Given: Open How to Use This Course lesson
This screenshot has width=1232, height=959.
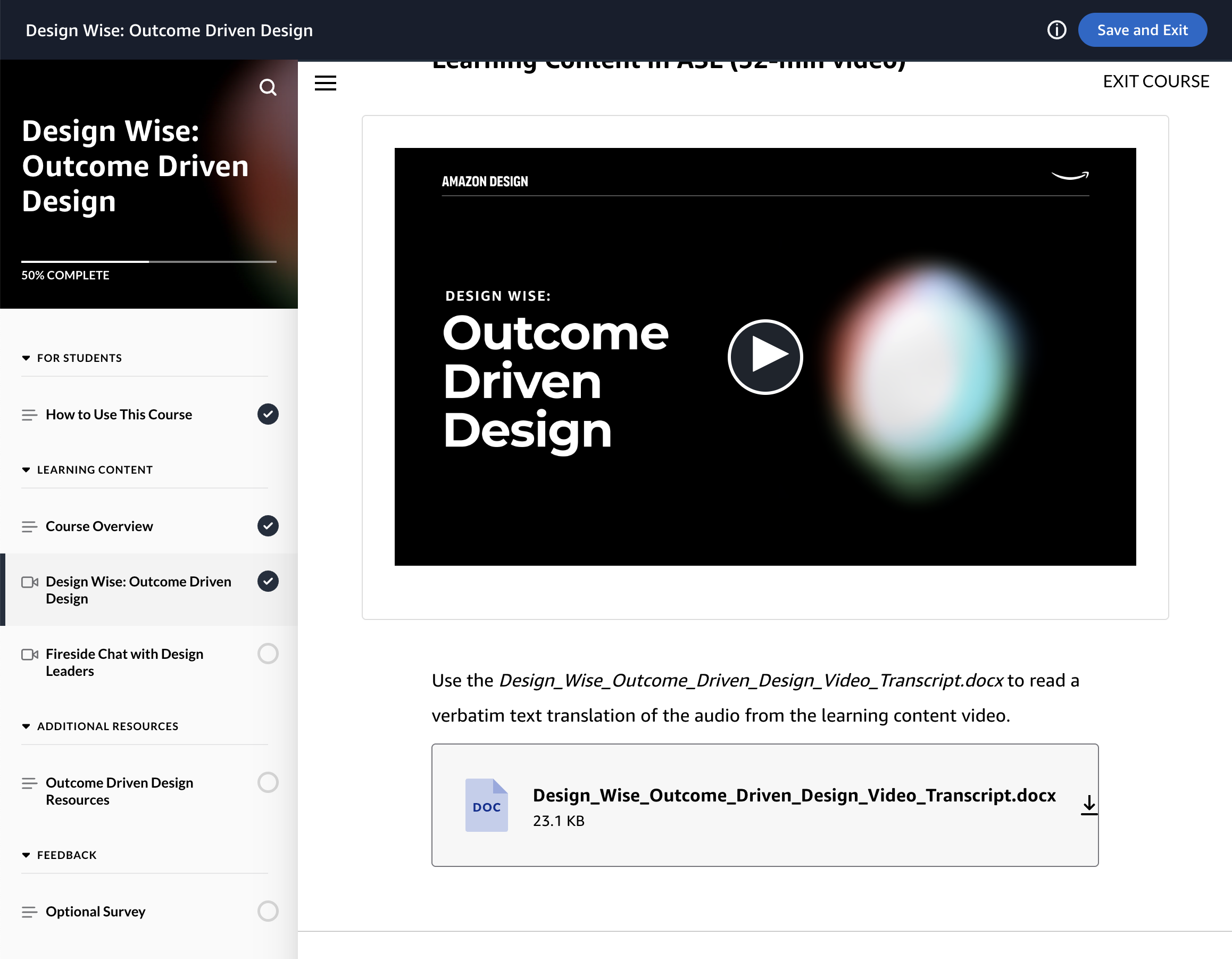Looking at the screenshot, I should 119,414.
